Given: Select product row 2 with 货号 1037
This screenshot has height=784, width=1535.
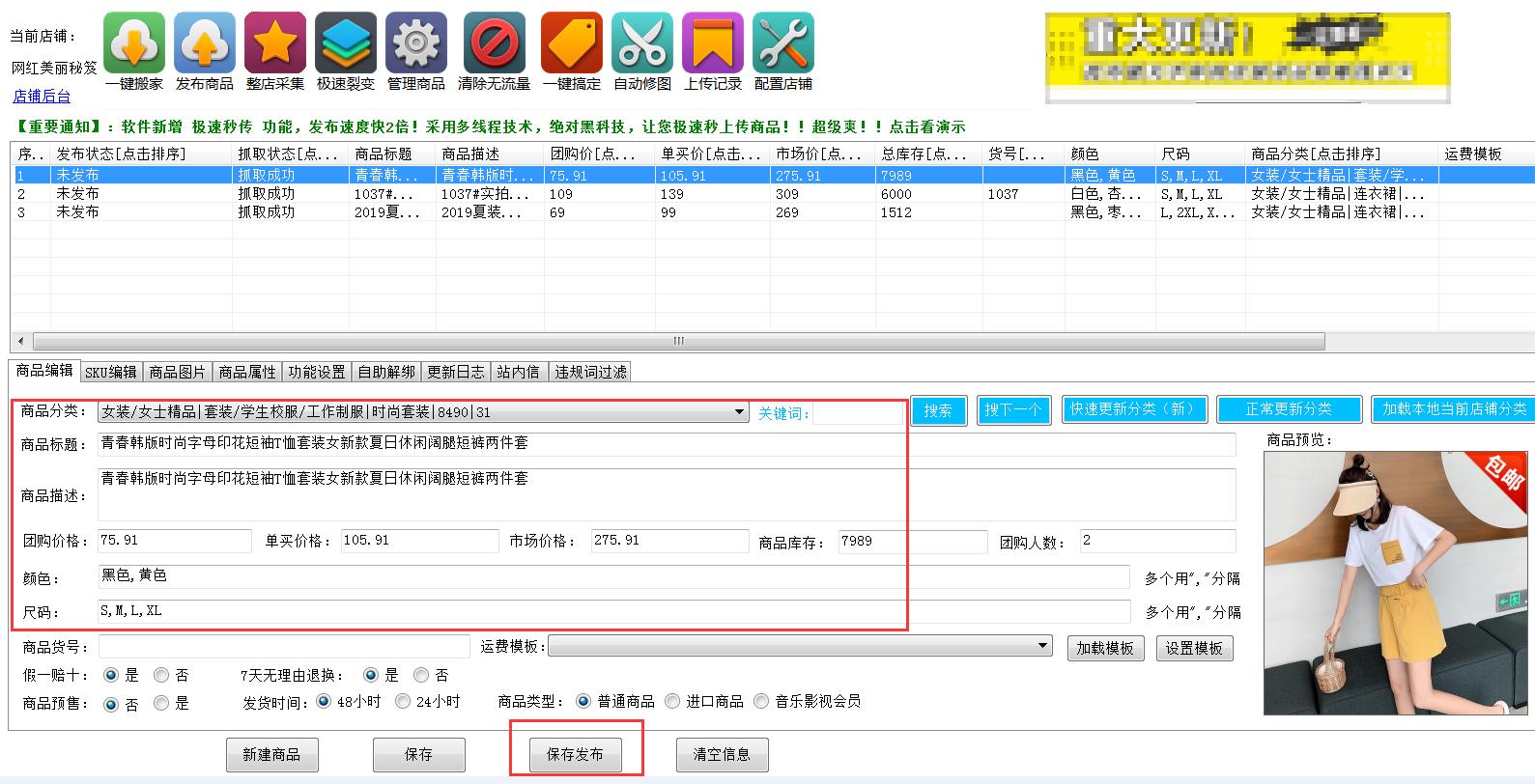Looking at the screenshot, I should pyautogui.click(x=773, y=194).
